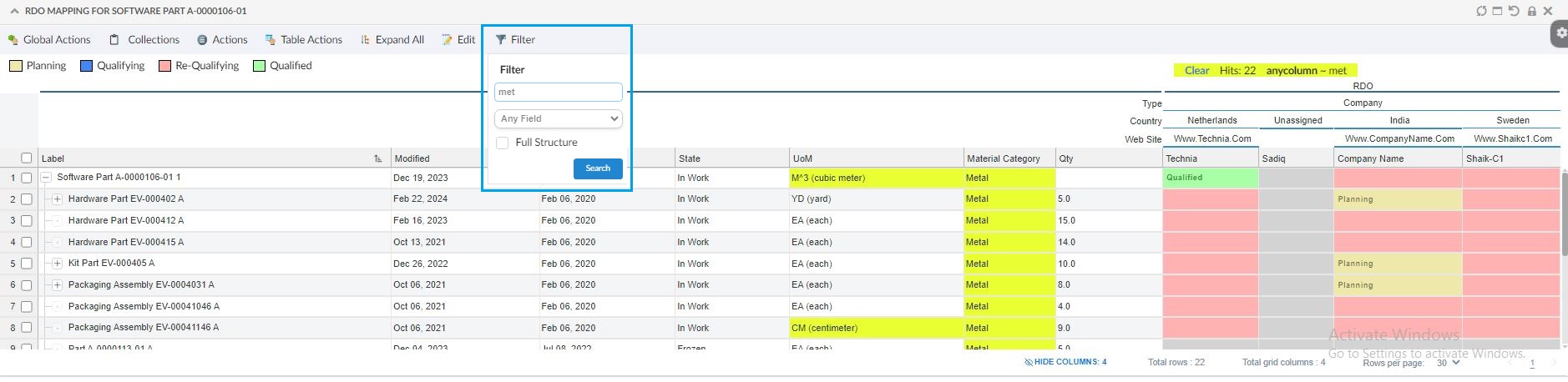Click the padlock icon in title bar

(1531, 11)
